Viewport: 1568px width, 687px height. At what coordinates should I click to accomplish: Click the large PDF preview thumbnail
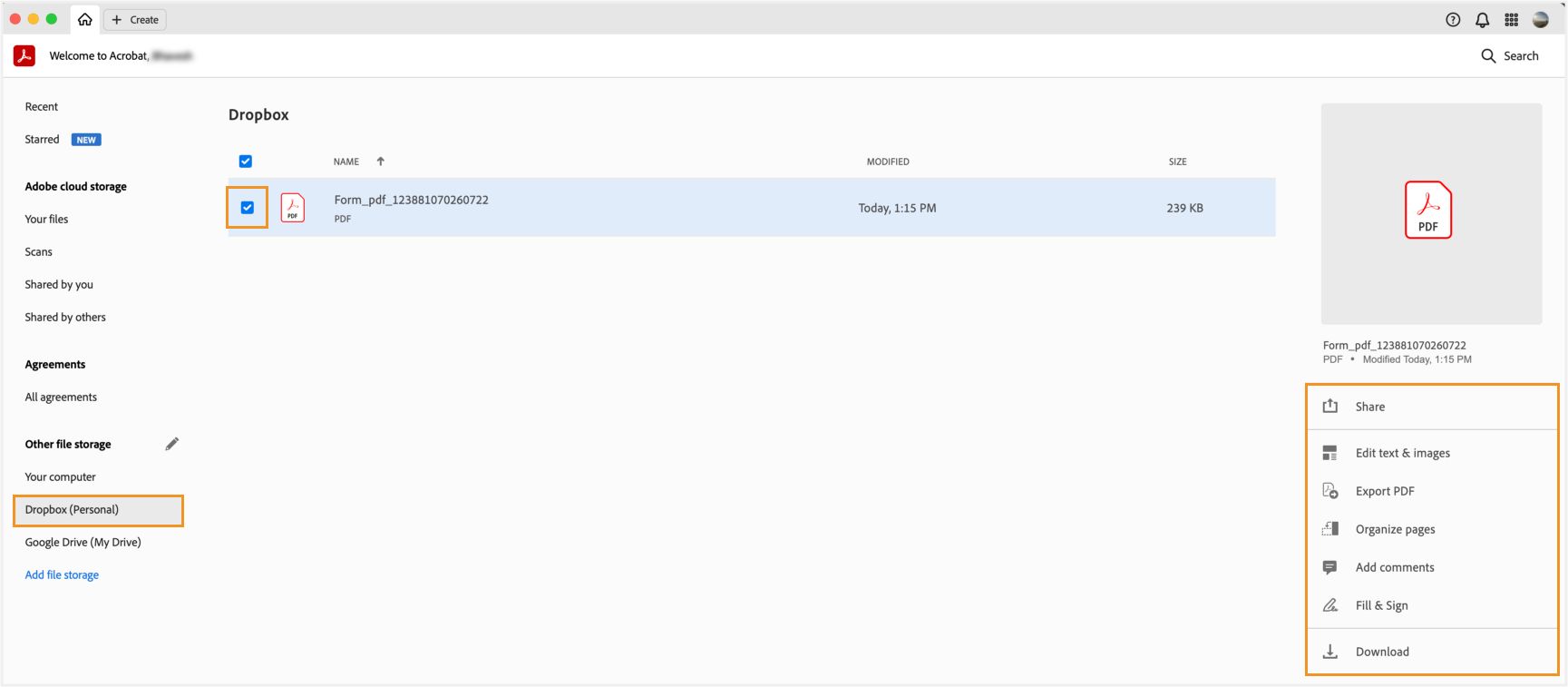click(1431, 213)
